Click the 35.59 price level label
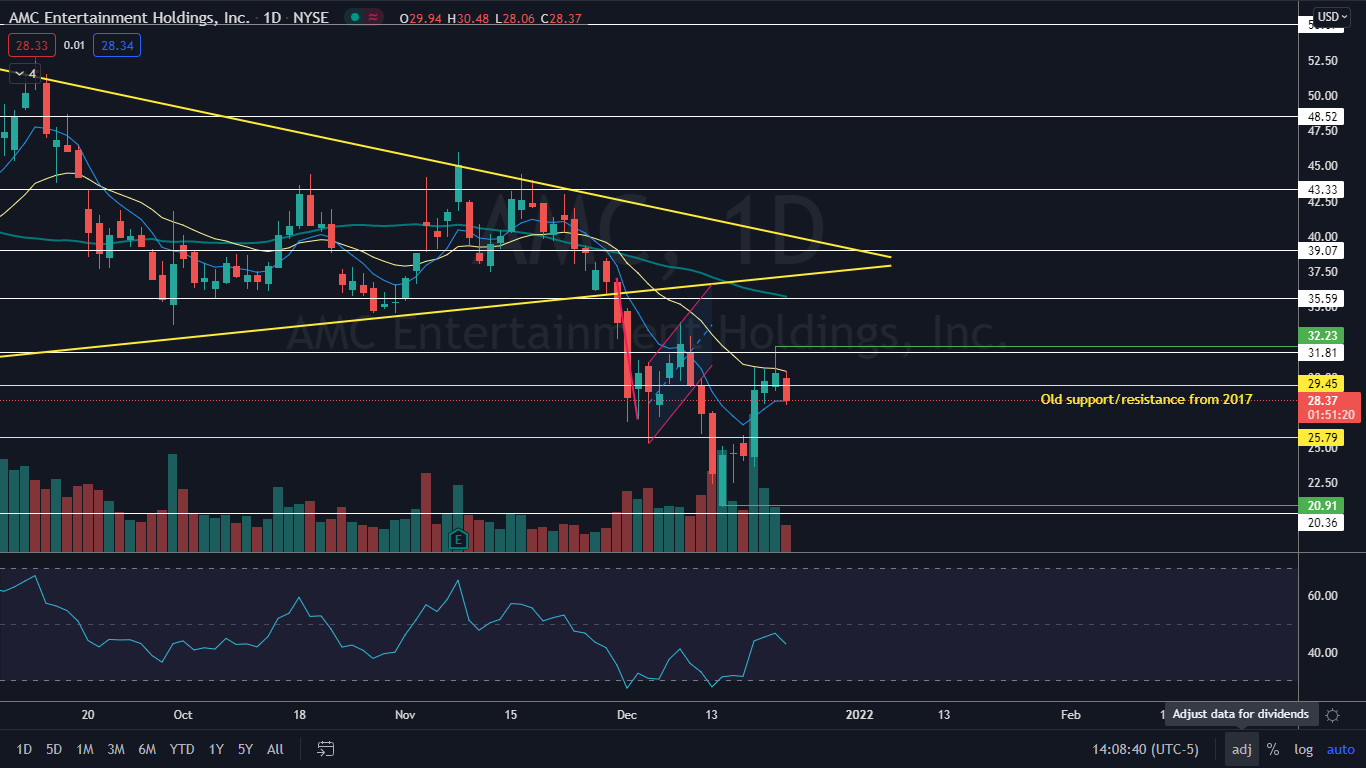 click(1322, 298)
